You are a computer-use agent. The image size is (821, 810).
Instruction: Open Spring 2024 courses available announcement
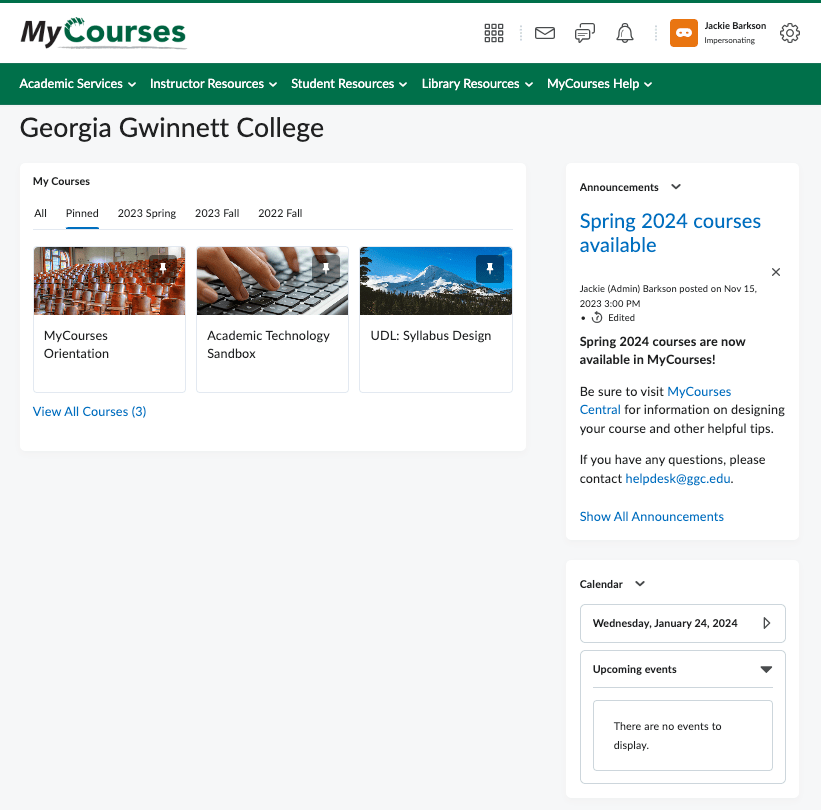670,233
